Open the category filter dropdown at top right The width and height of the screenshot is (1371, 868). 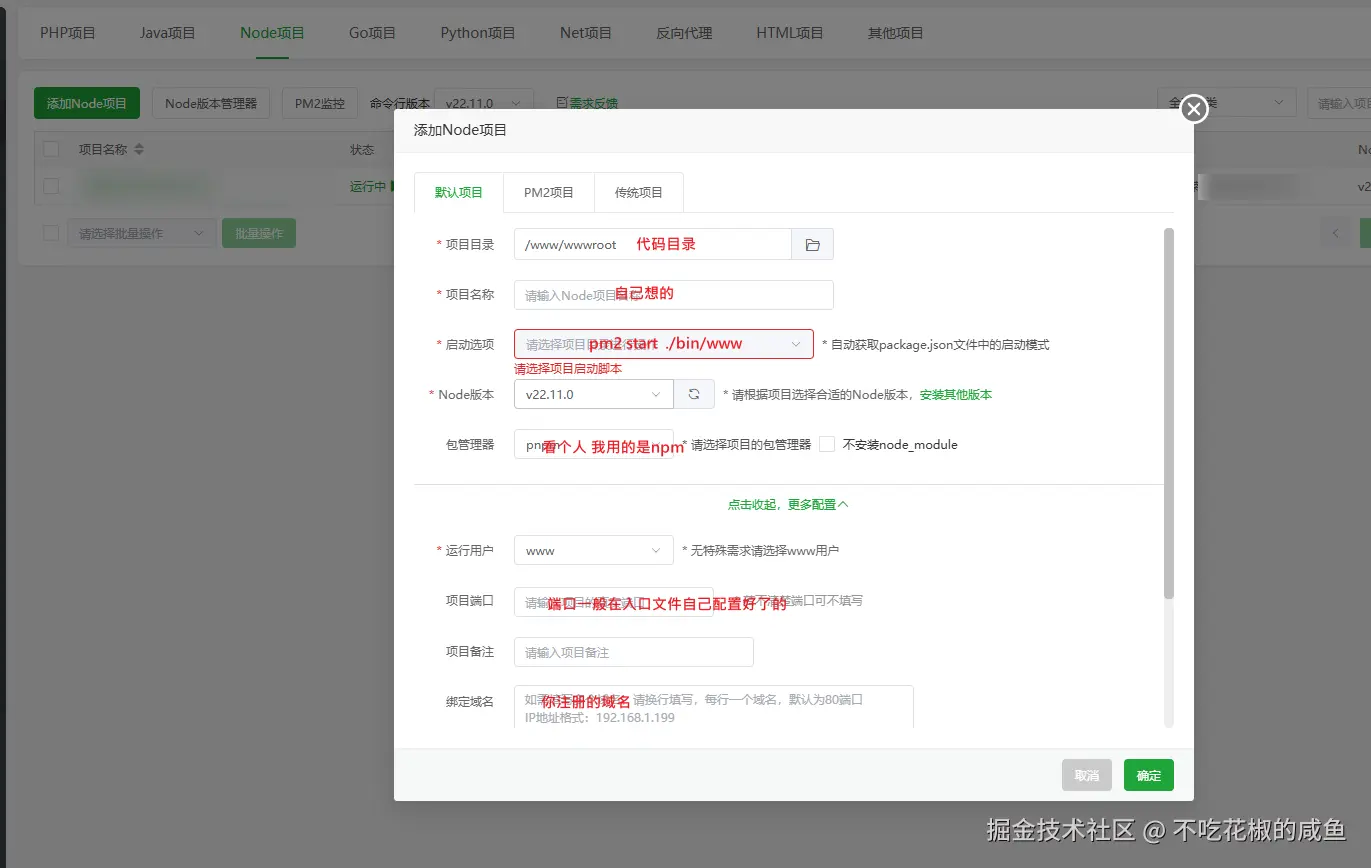(1226, 103)
